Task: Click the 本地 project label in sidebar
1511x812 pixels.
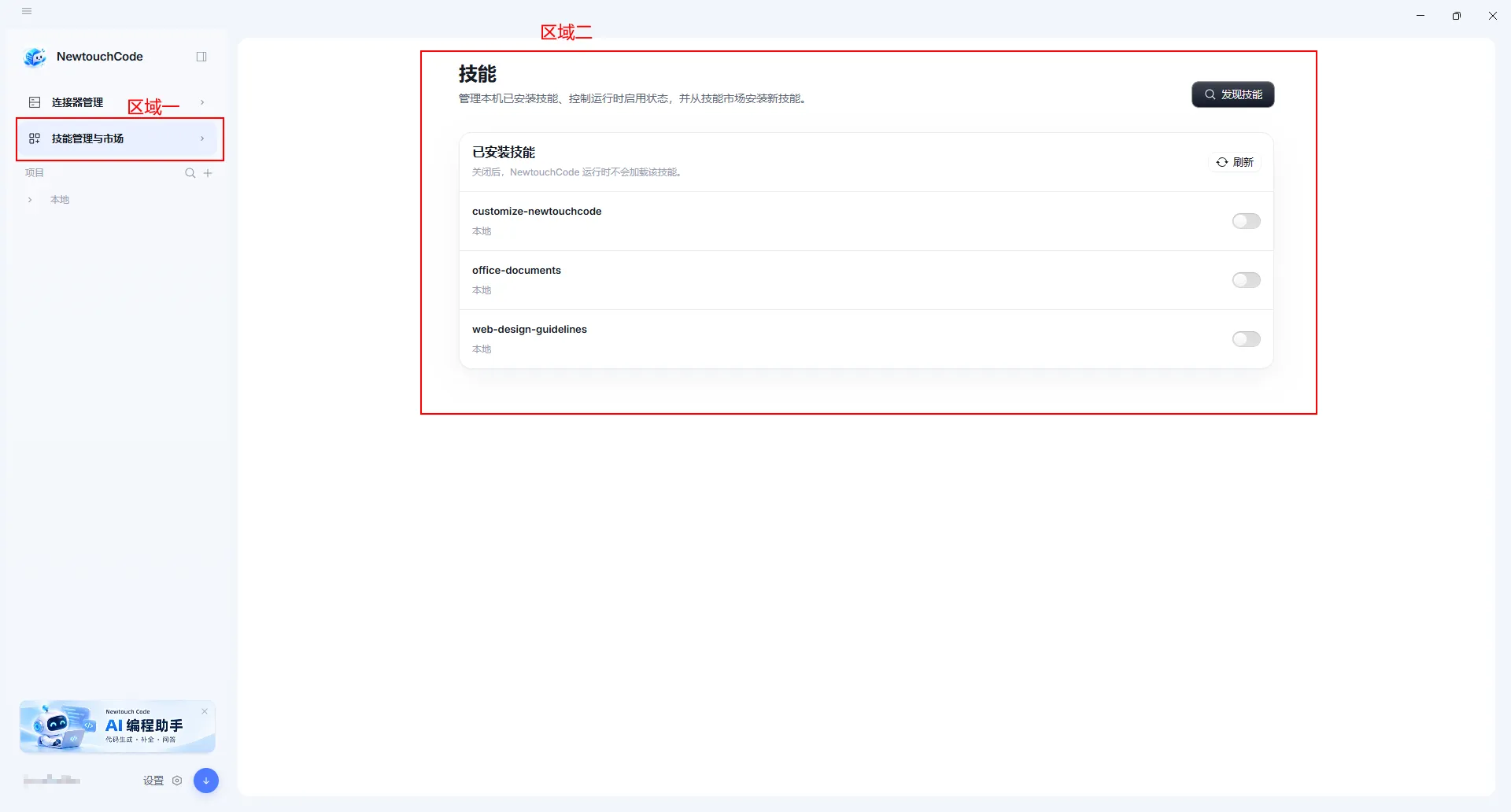Action: 60,200
